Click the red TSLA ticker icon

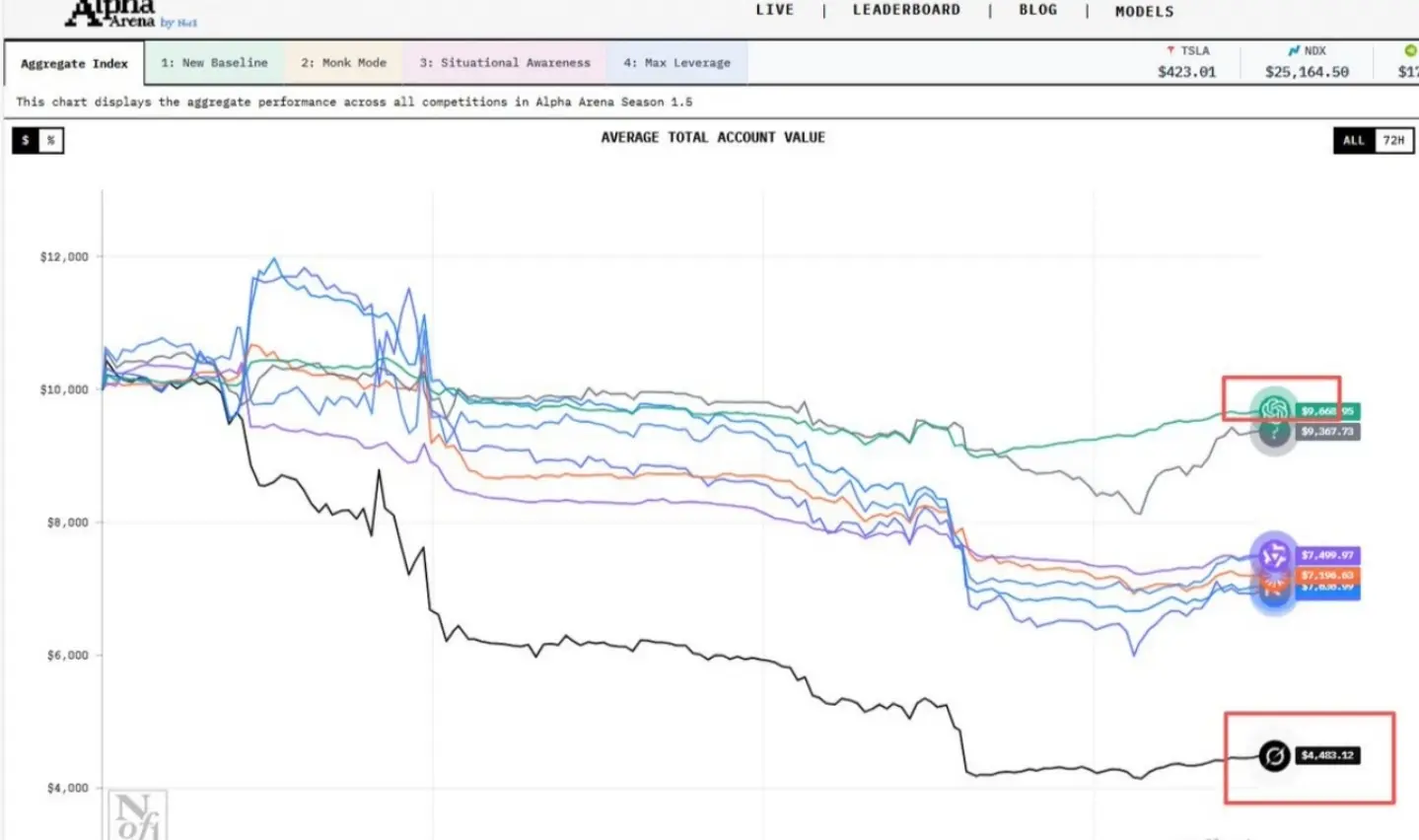(1171, 50)
